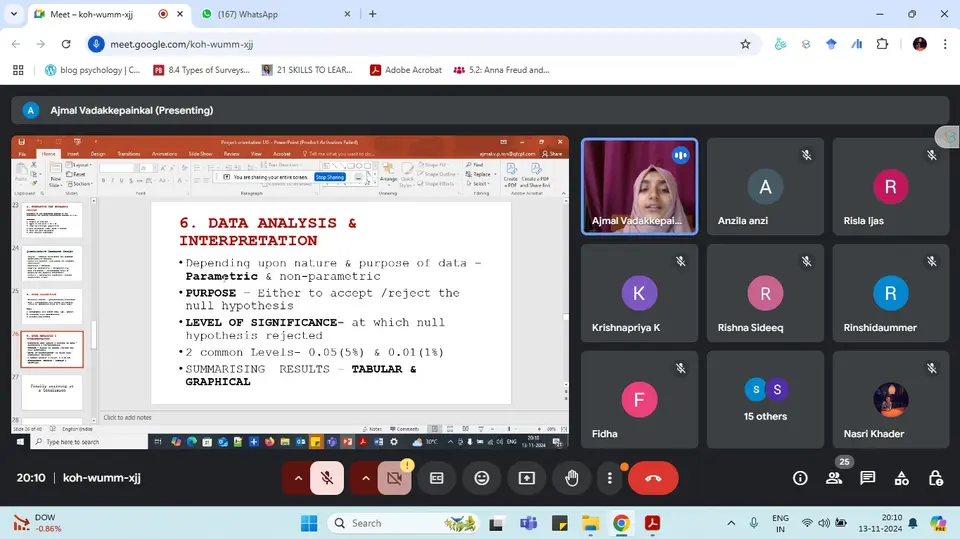Raise your hand in the meeting
This screenshot has height=539, width=960.
[x=572, y=478]
